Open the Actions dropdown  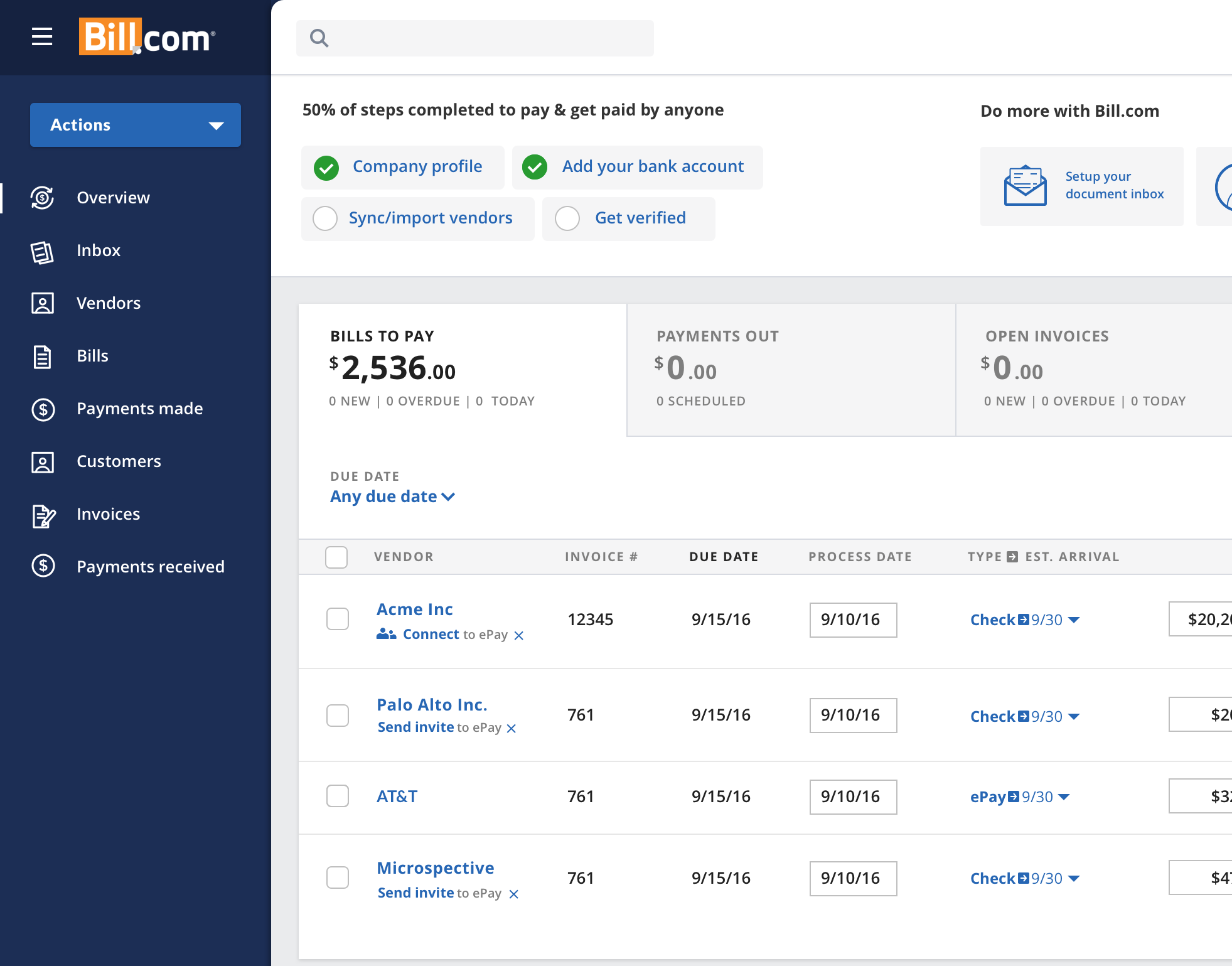point(136,125)
